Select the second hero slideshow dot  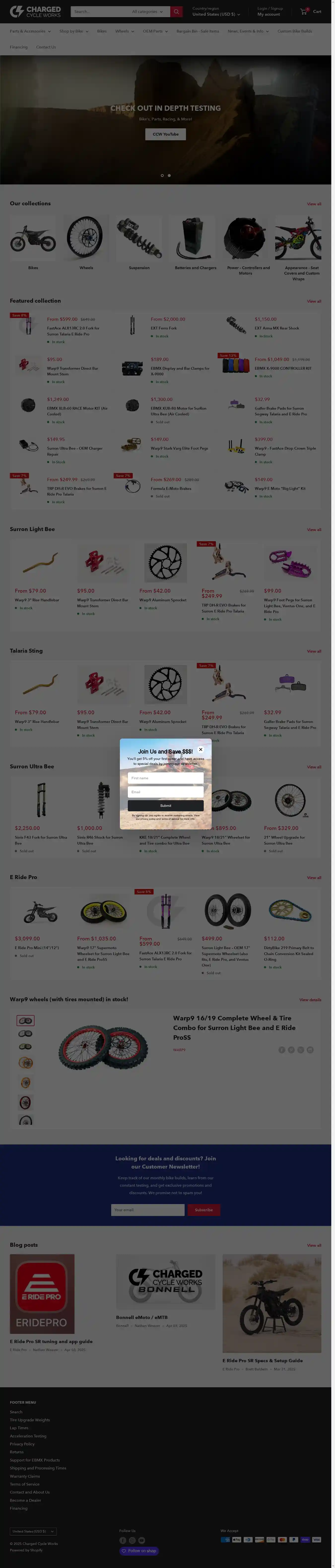pyautogui.click(x=169, y=175)
